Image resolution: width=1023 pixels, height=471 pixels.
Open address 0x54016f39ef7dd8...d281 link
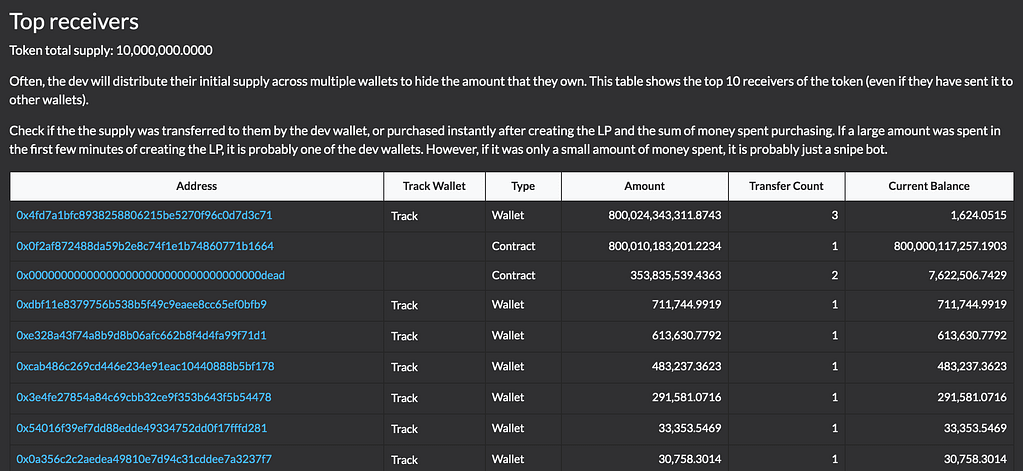click(142, 429)
